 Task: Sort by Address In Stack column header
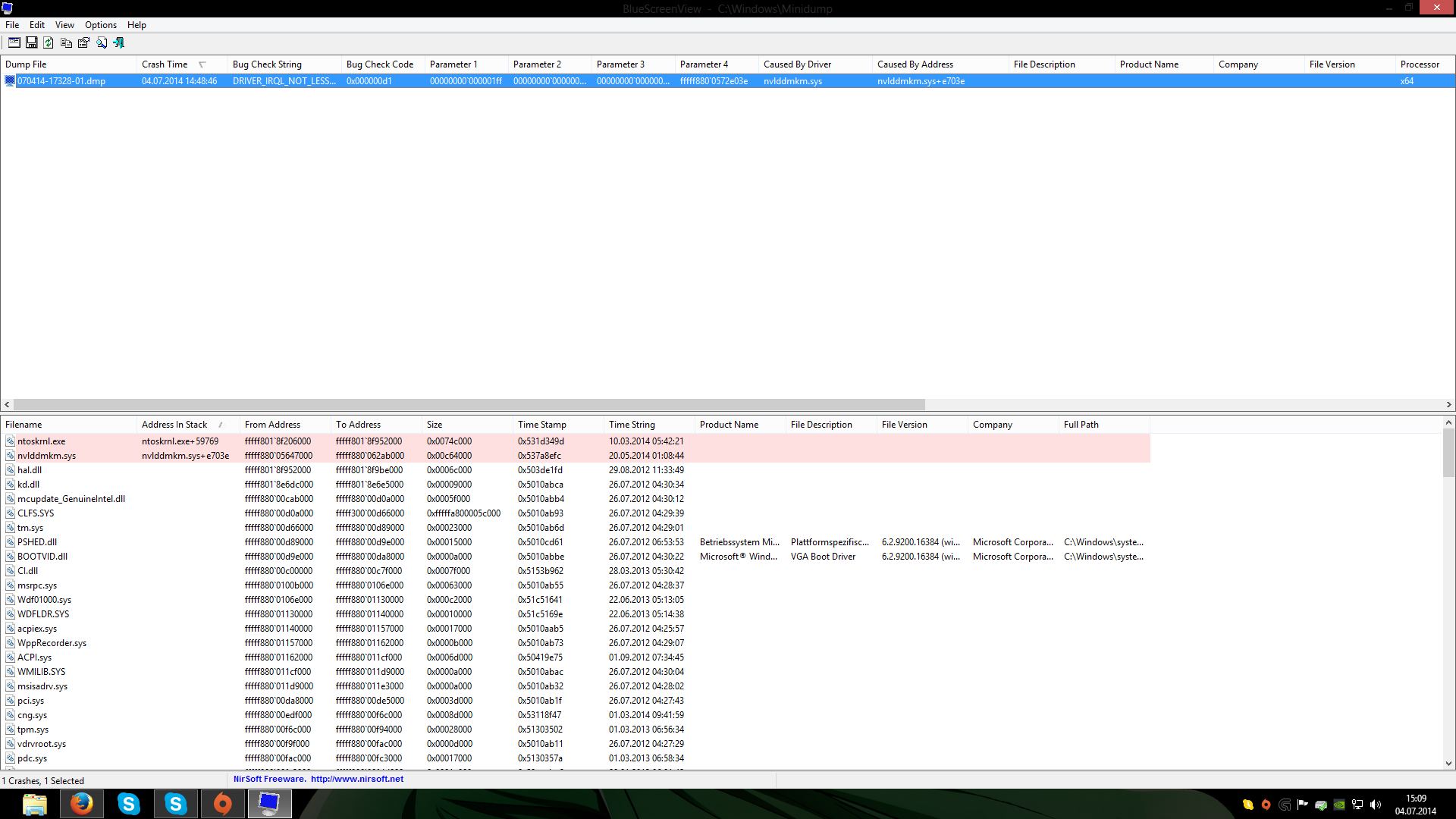[174, 425]
